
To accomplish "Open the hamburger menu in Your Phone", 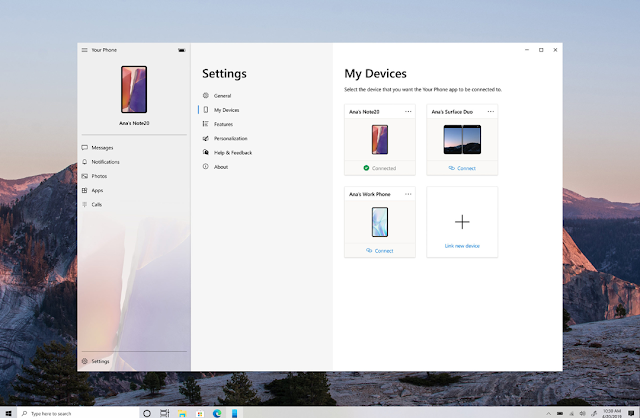I will pyautogui.click(x=84, y=50).
